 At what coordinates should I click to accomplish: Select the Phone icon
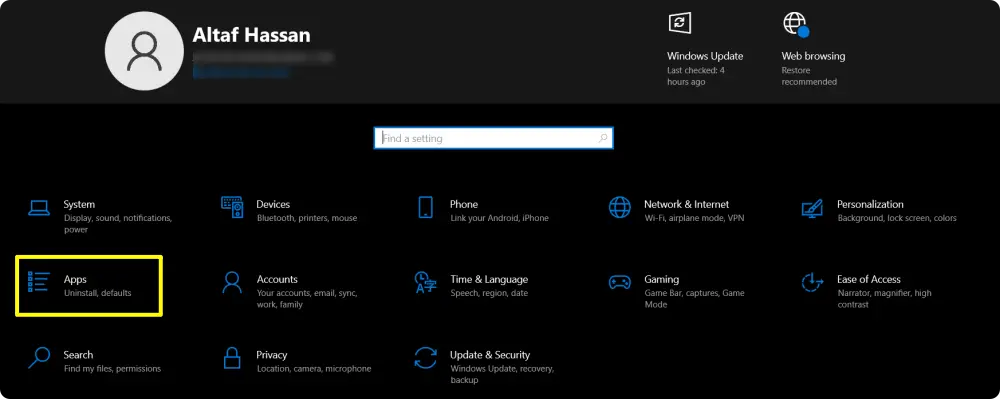[x=425, y=207]
